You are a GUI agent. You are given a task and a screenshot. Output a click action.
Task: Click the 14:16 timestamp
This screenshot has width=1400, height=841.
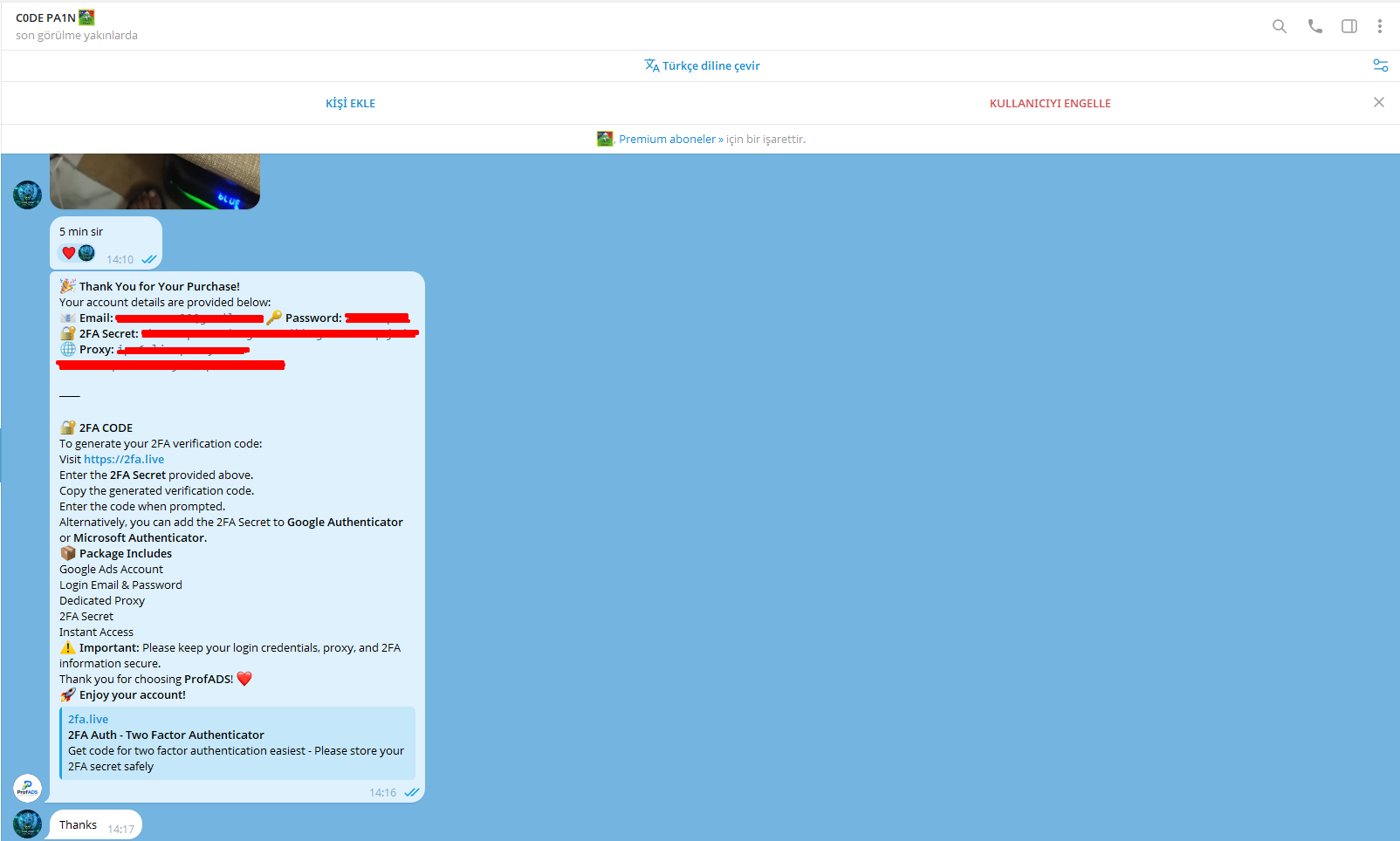382,793
